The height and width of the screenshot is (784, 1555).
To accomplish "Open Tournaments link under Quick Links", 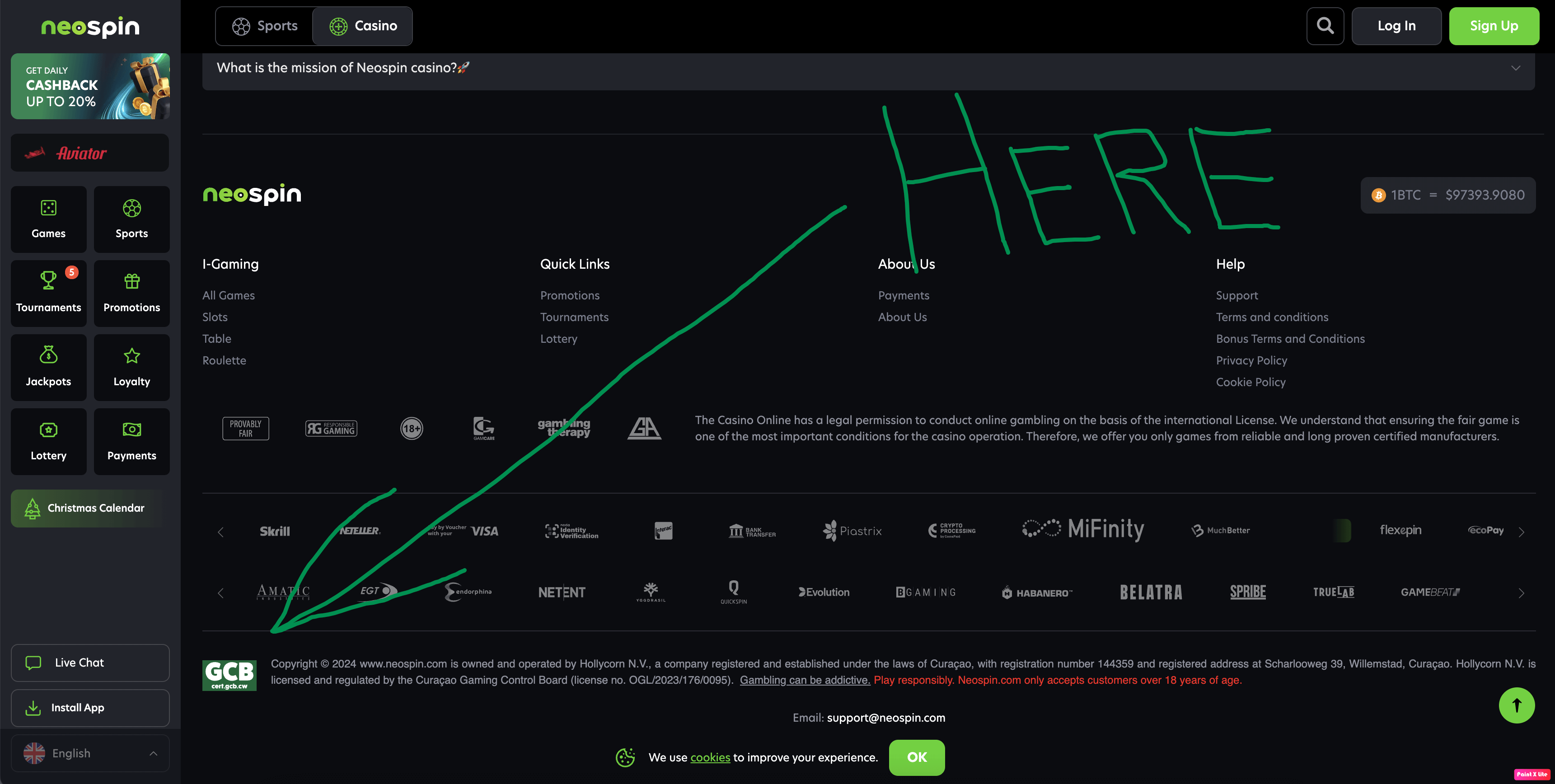I will [574, 317].
